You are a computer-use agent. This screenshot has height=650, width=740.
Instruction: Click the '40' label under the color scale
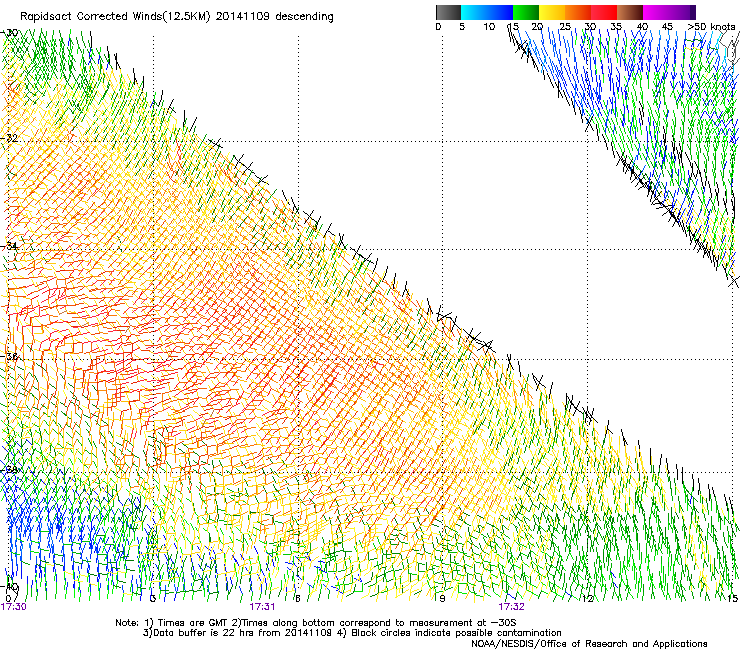coord(642,27)
